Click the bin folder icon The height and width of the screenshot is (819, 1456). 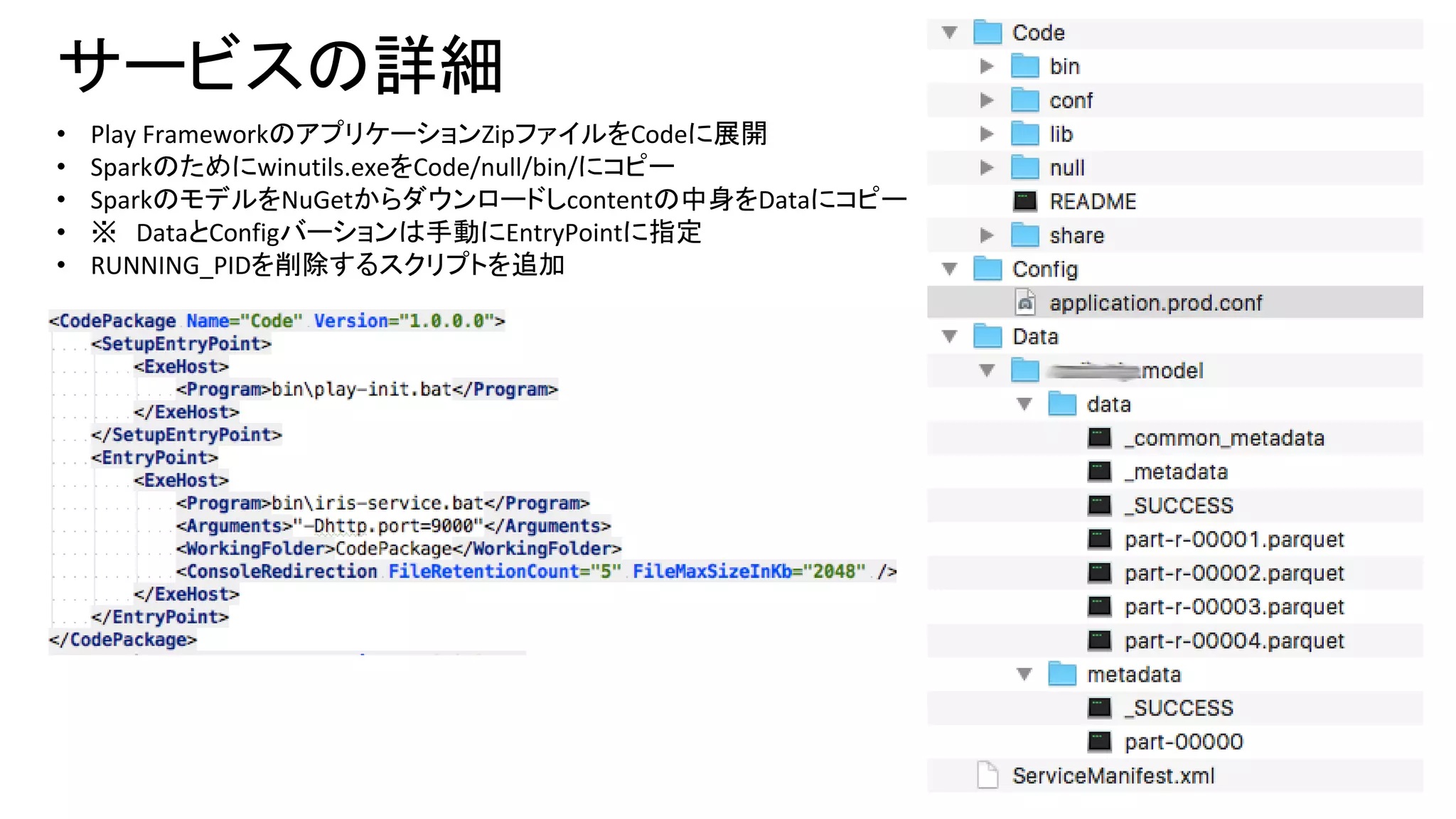pyautogui.click(x=1025, y=66)
